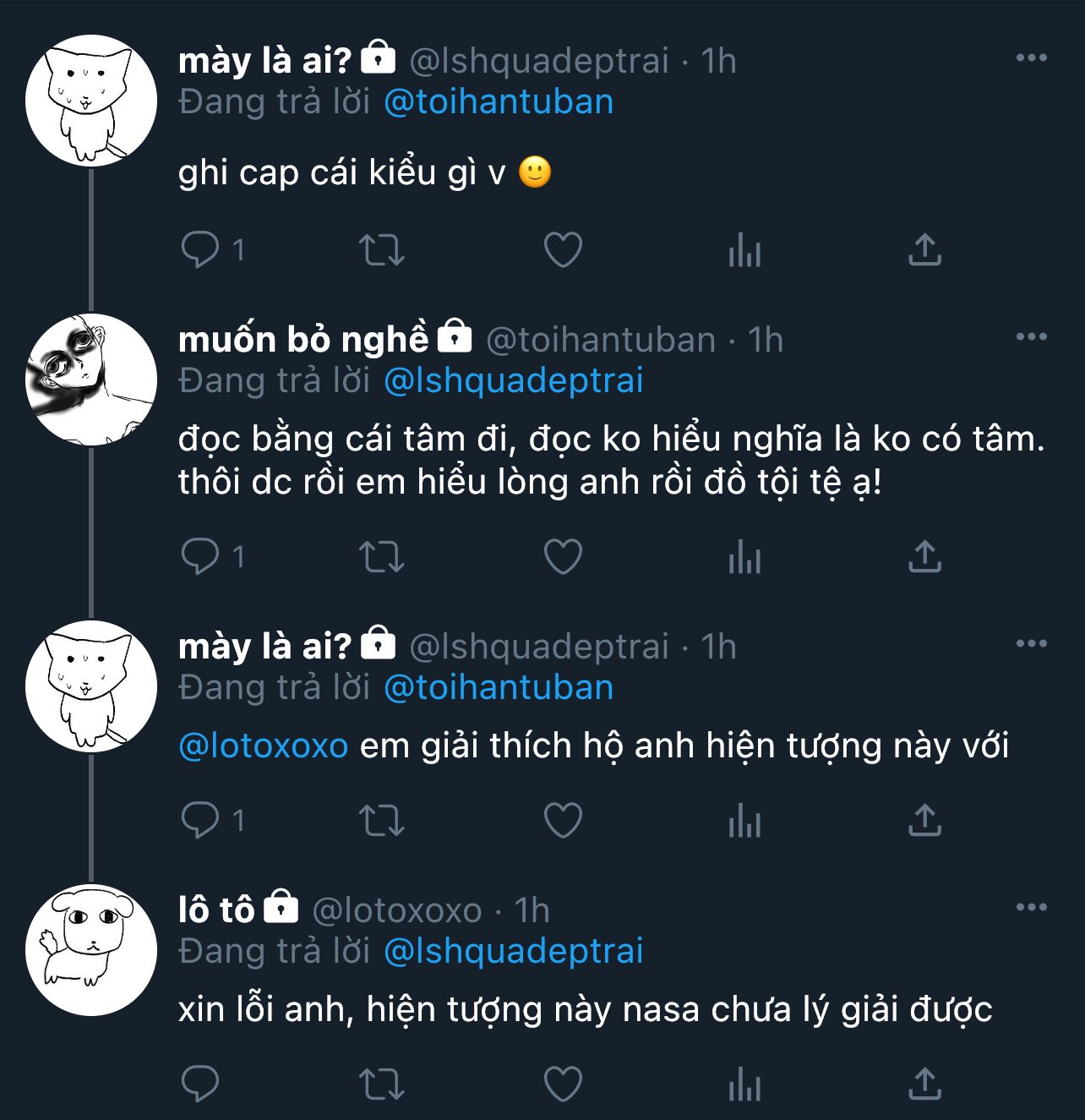Retweet the "đọc bằng cái tâm đi" tweet
This screenshot has height=1120, width=1085.
[381, 557]
